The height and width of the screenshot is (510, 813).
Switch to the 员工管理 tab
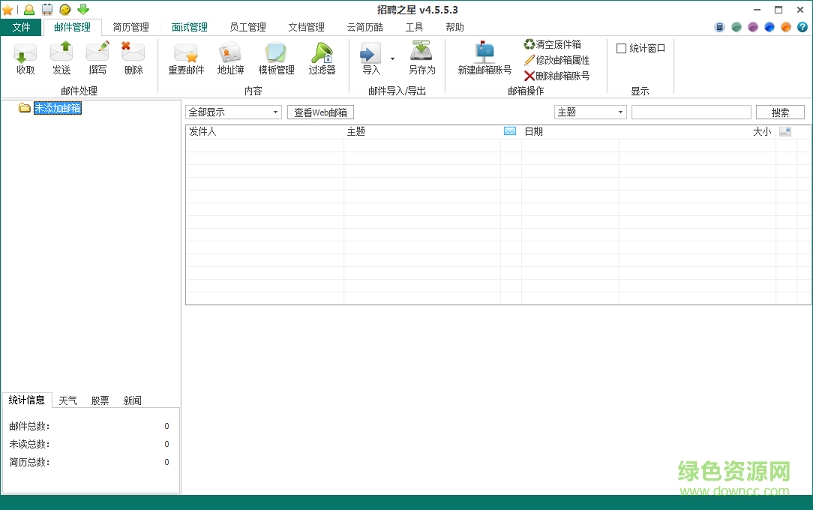coord(248,27)
